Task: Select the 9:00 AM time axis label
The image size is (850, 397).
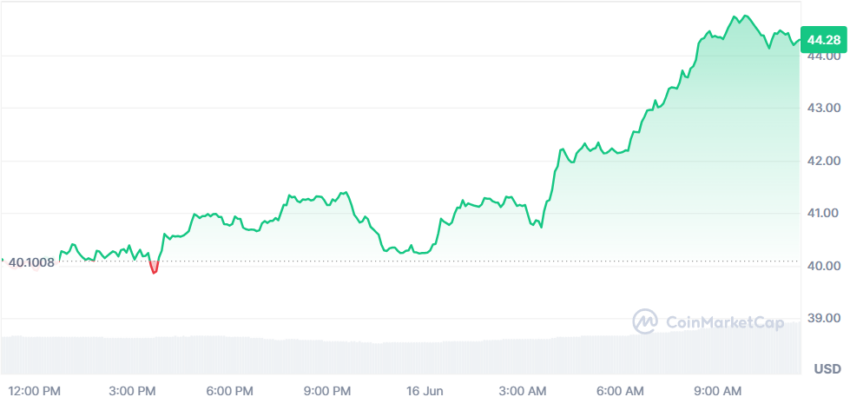Action: (x=718, y=390)
